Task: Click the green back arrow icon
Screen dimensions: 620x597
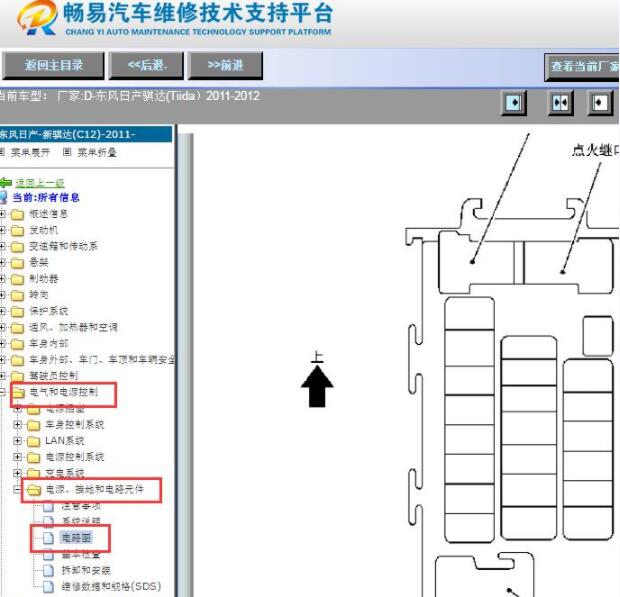Action: 6,183
